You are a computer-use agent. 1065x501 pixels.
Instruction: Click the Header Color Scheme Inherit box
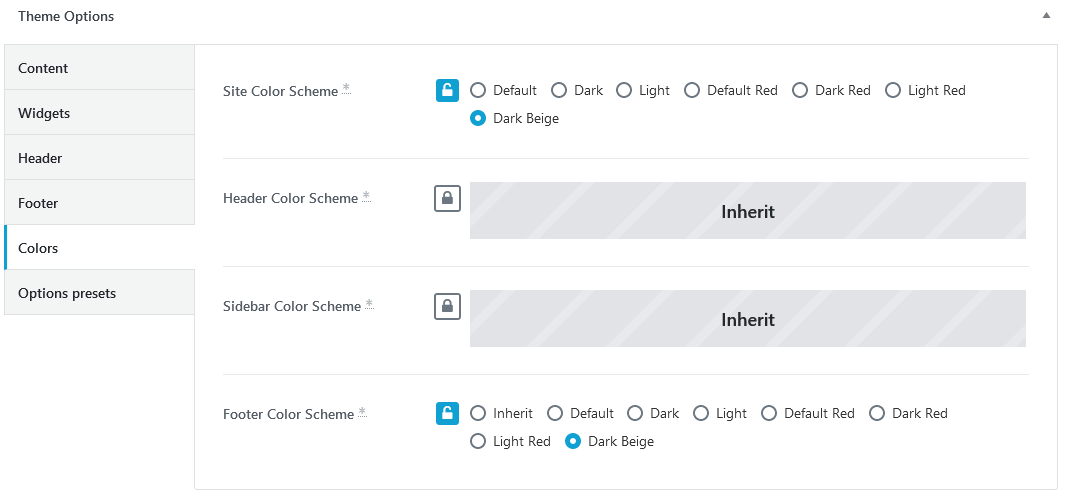(748, 210)
